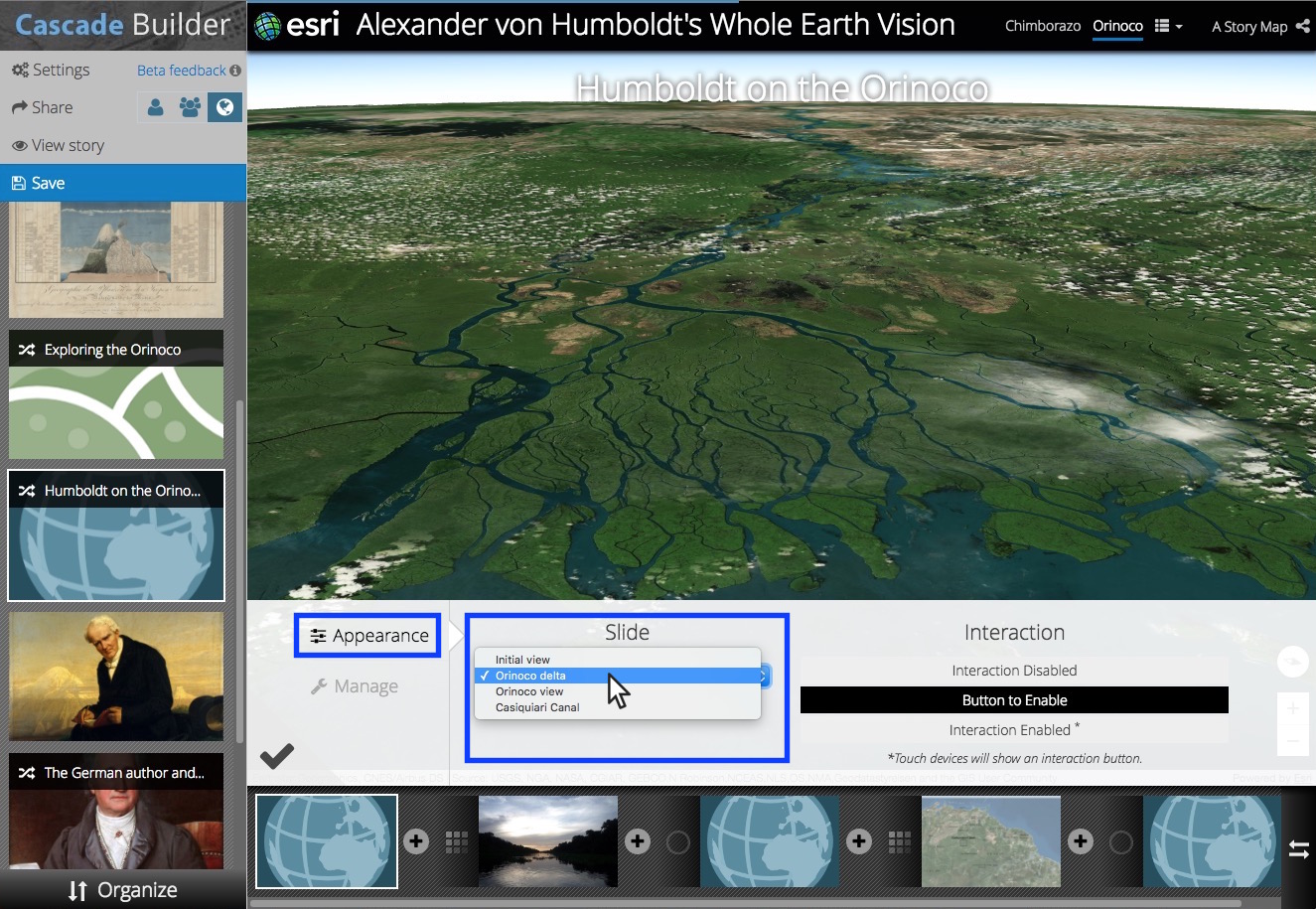
Task: Switch to the Appearance tab
Action: 368,636
